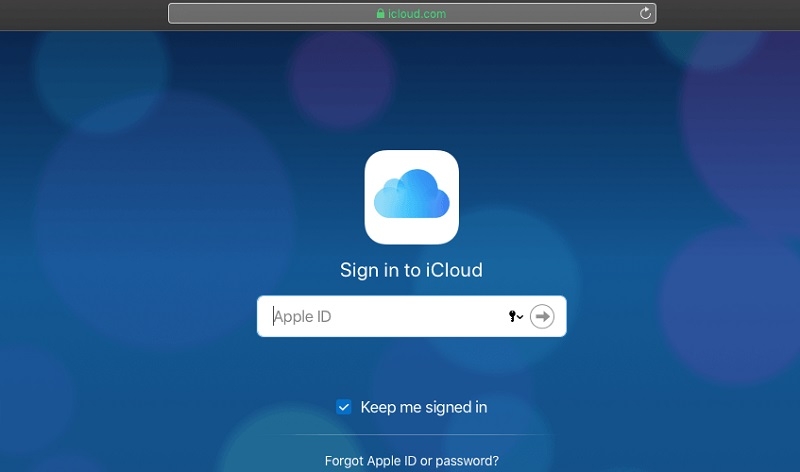This screenshot has height=472, width=800.
Task: Click the Sign in to iCloud heading
Action: [x=411, y=270]
